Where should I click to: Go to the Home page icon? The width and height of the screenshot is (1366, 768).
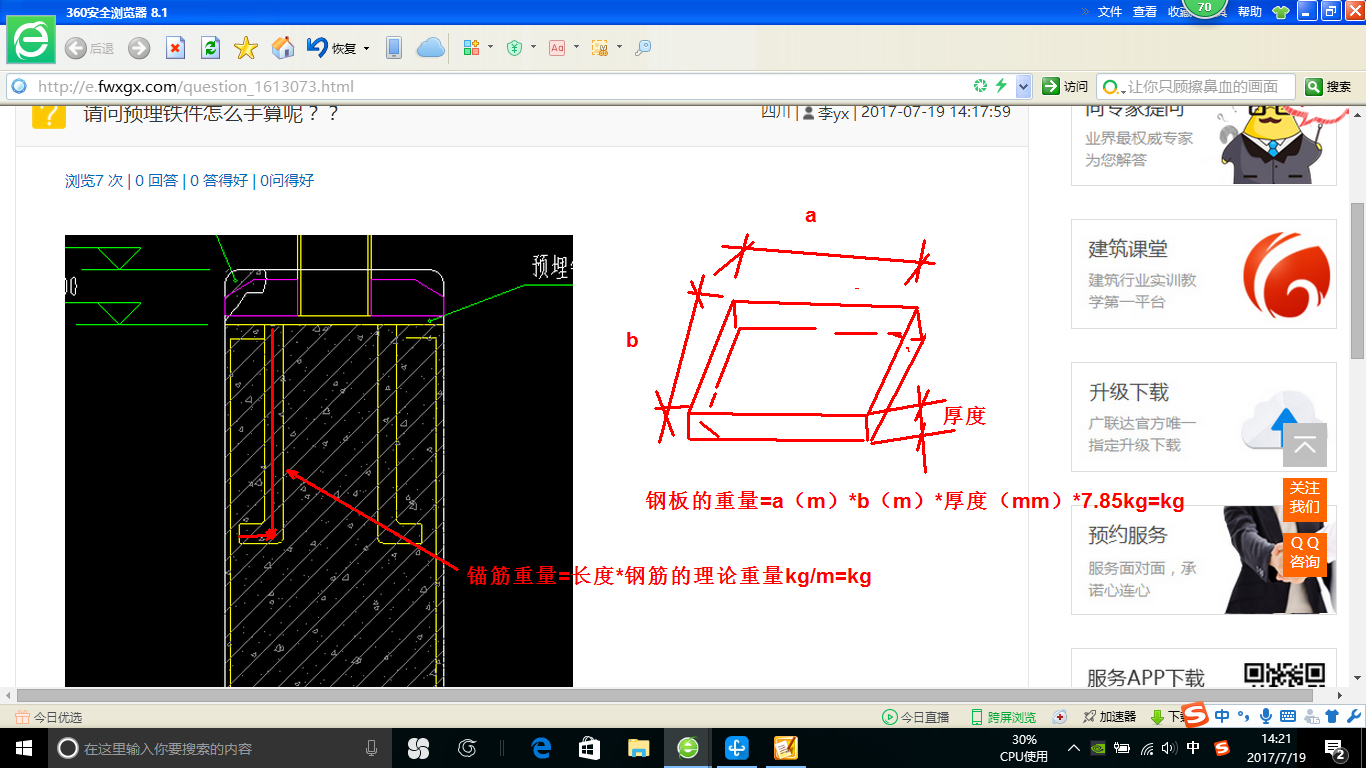tap(283, 48)
